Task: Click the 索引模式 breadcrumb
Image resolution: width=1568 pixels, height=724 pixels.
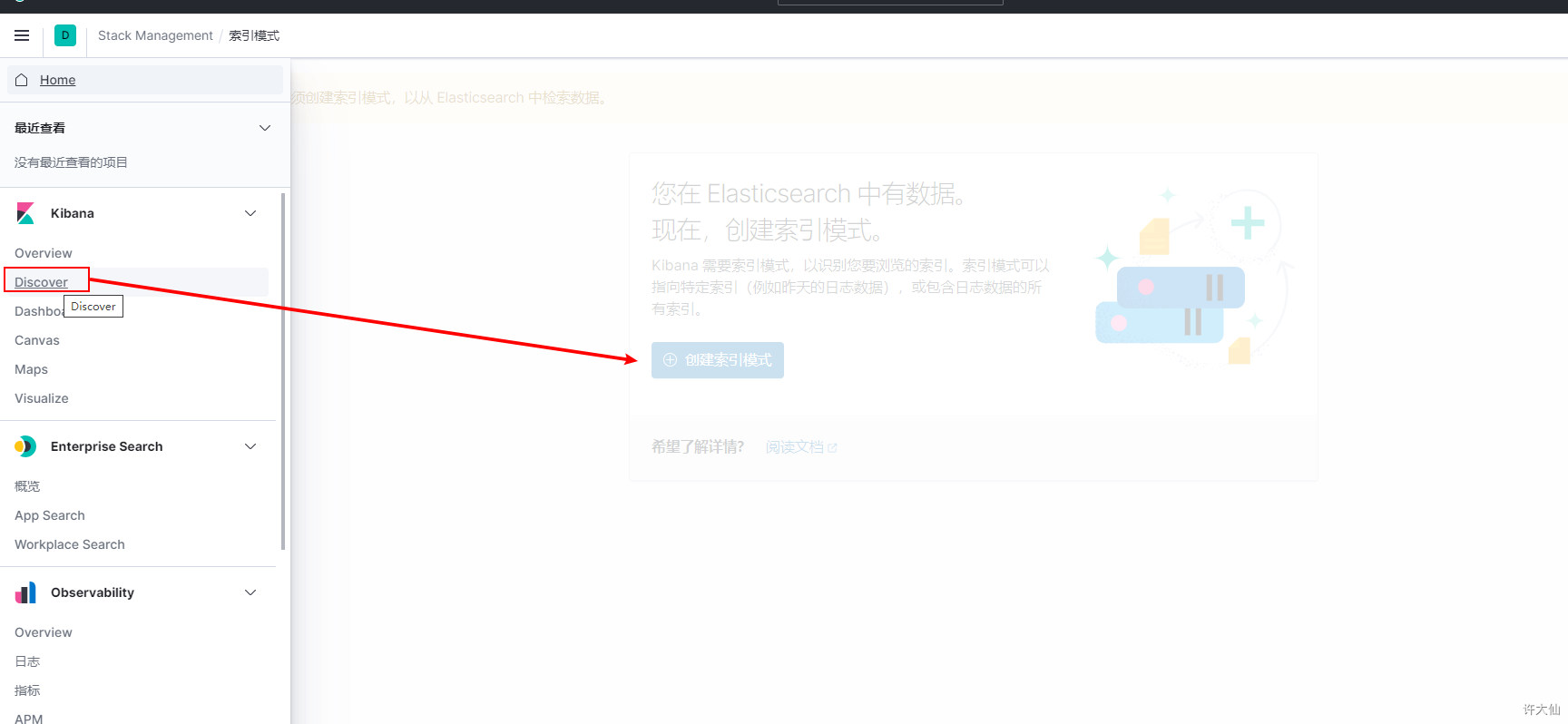Action: pos(254,35)
